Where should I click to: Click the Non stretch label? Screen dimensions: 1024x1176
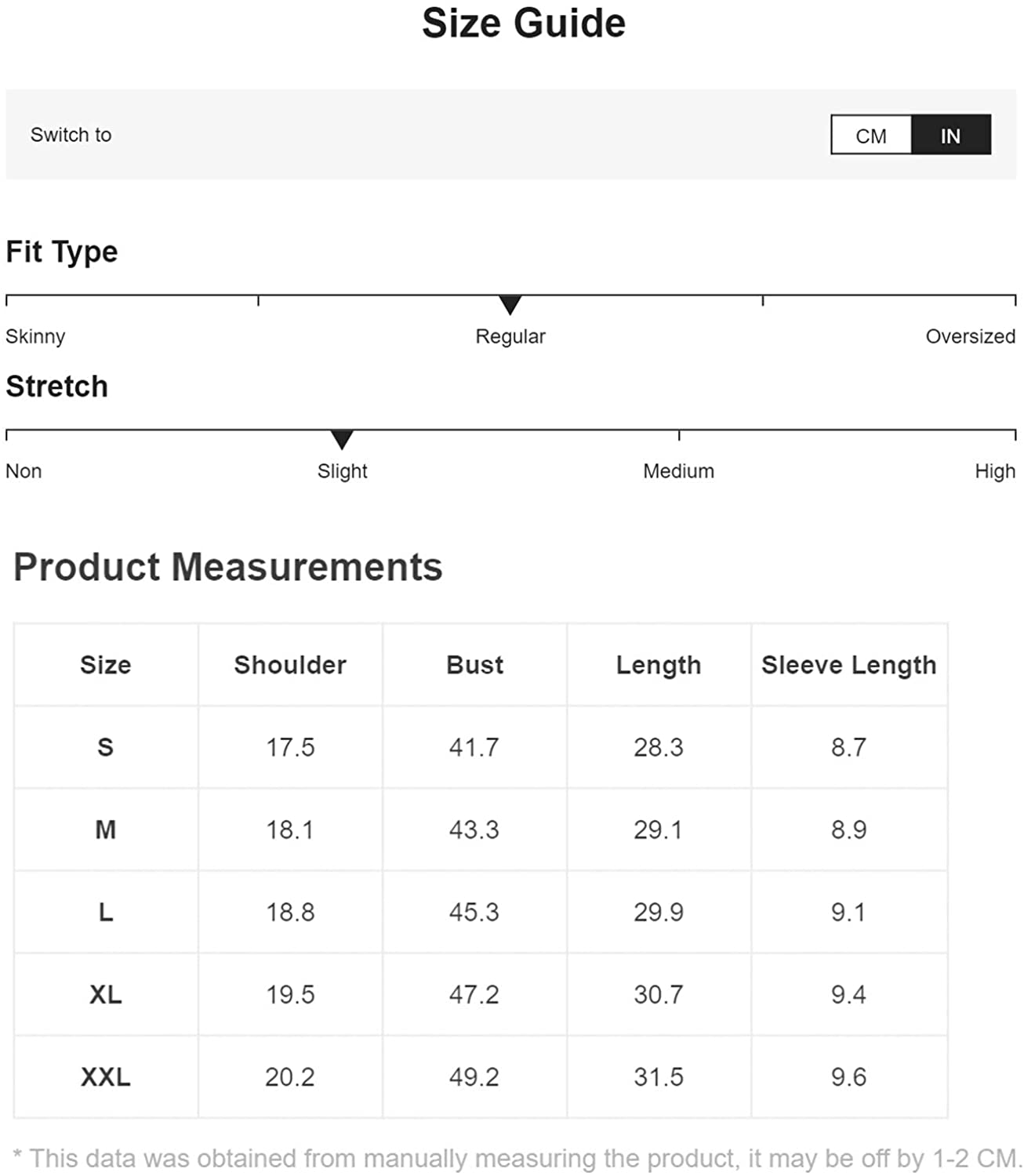point(24,471)
